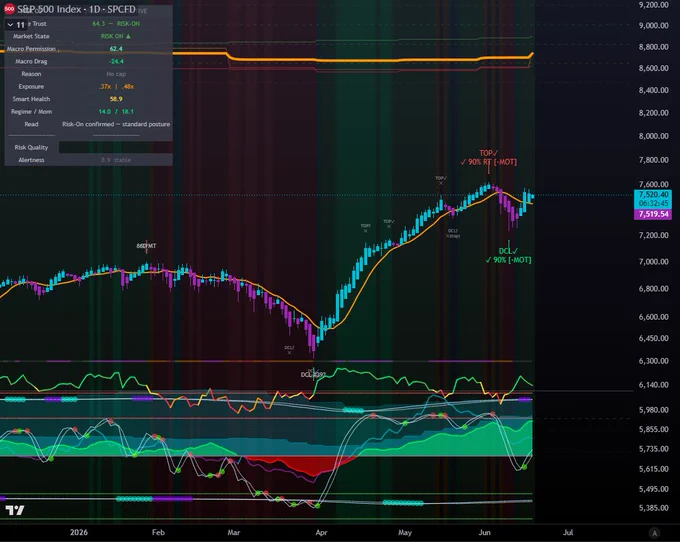The width and height of the screenshot is (680, 542).
Task: Click the 9,200.00 price scale label
Action: (x=653, y=5)
